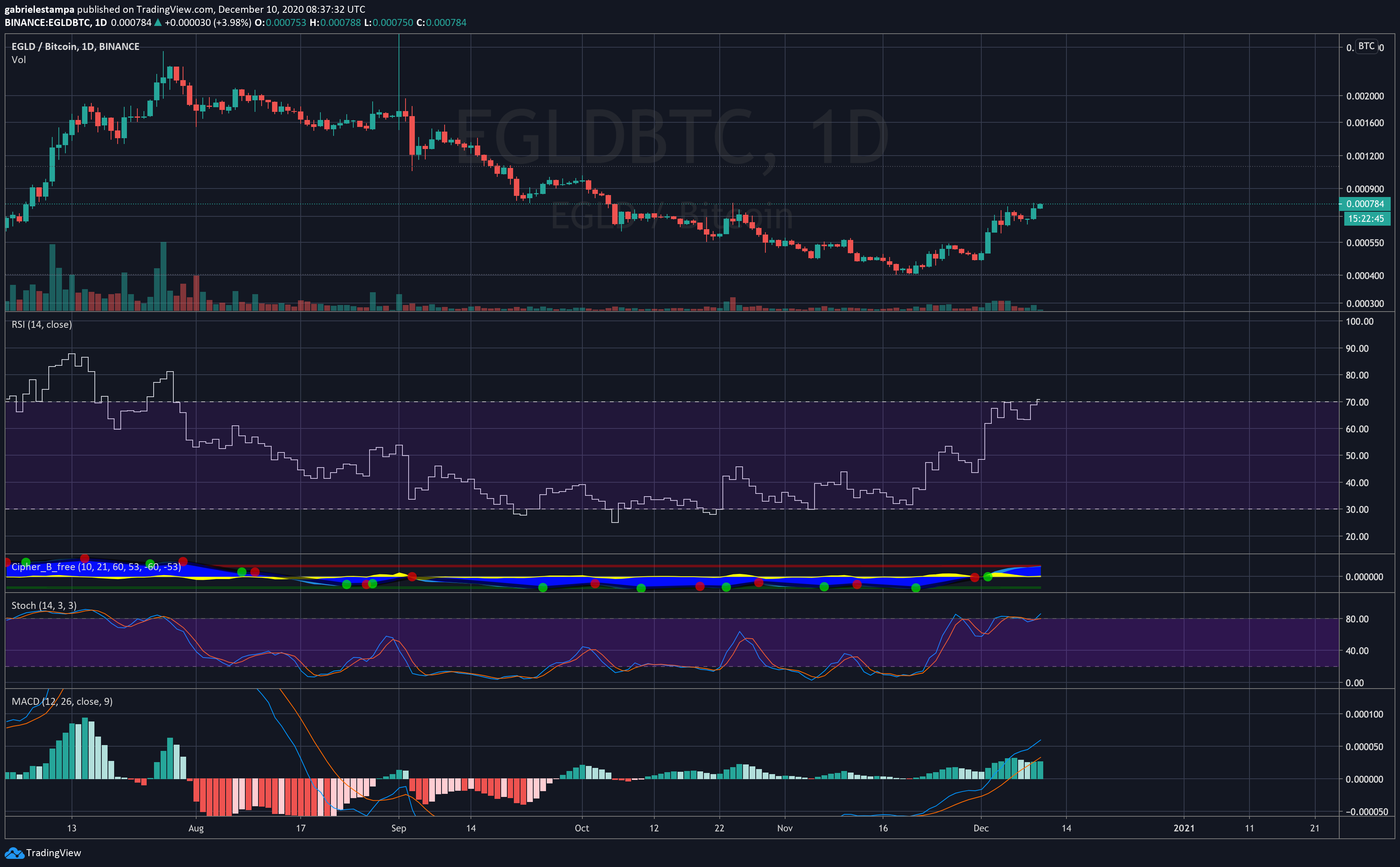Click the 0.001600 price axis label
The width and height of the screenshot is (1400, 867).
(x=1364, y=123)
